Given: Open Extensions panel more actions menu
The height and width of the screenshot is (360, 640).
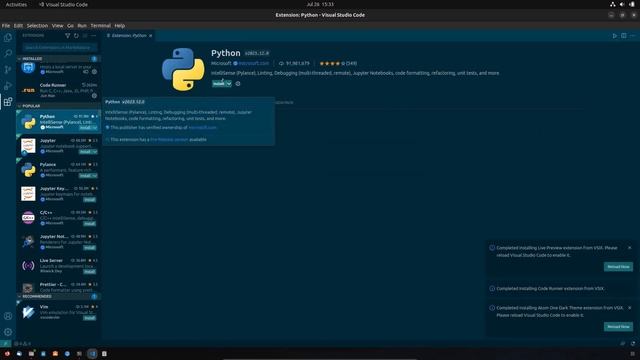Looking at the screenshot, I should [93, 36].
